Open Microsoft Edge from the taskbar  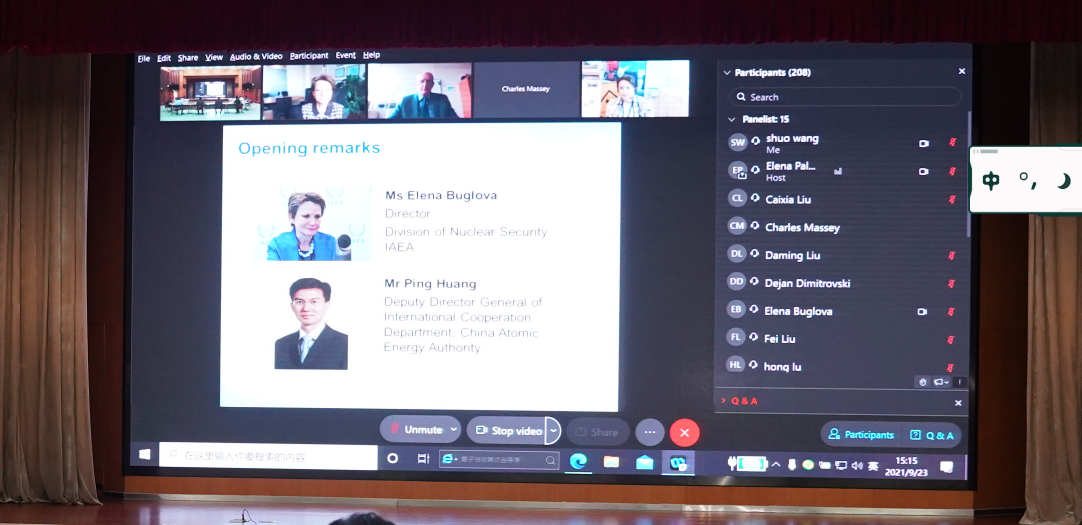pos(578,462)
